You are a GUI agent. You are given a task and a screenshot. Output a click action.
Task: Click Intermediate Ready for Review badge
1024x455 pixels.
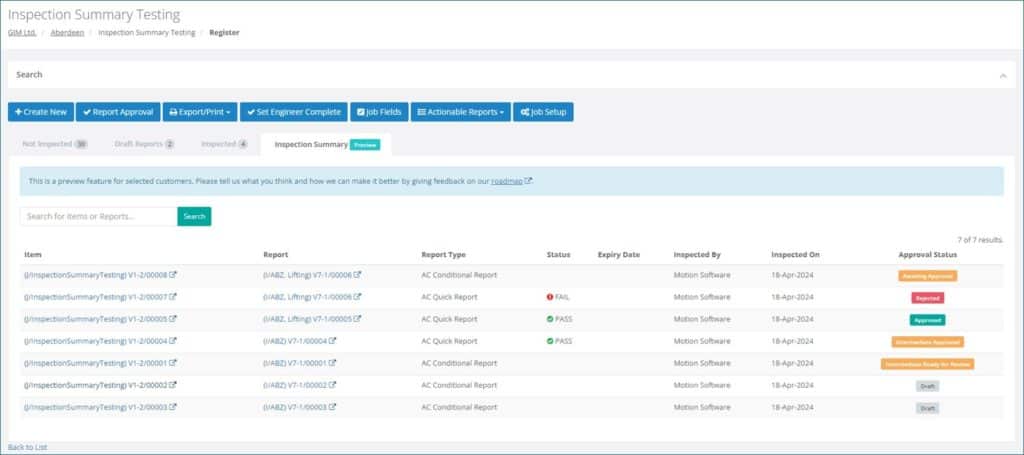[x=927, y=364]
